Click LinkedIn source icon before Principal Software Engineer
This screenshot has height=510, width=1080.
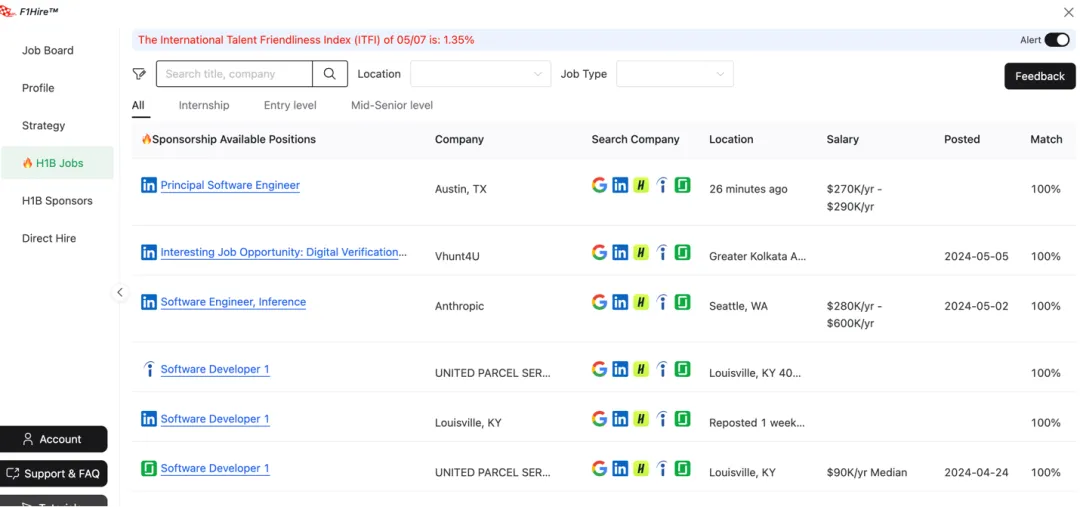[149, 185]
